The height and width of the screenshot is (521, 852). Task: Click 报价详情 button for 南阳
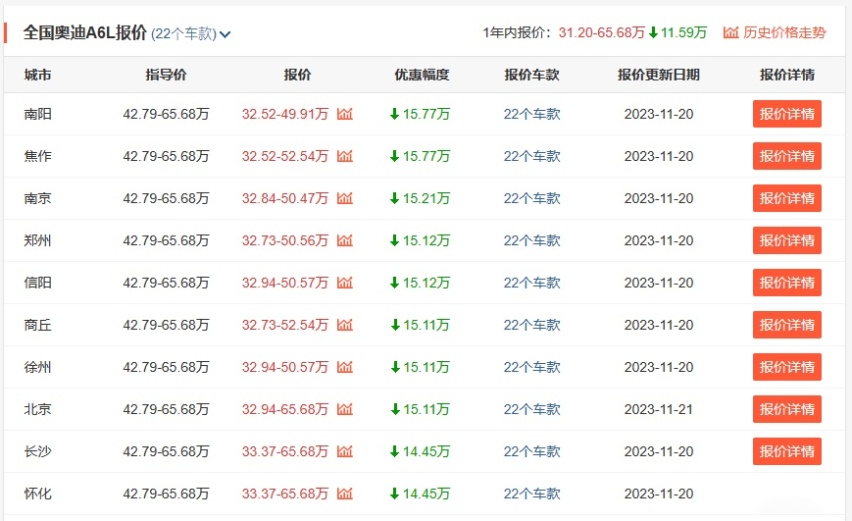click(787, 114)
